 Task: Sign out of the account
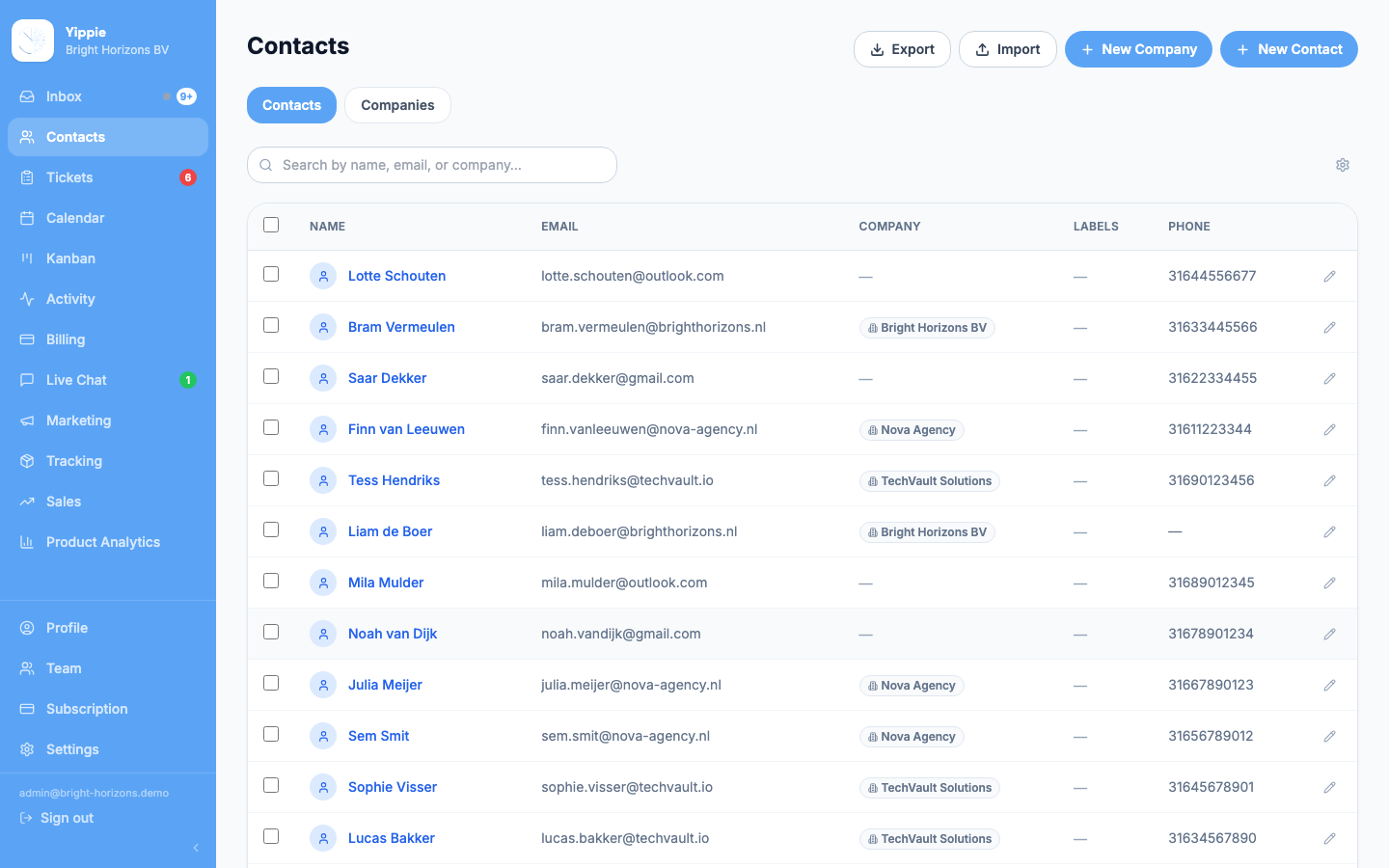57,818
